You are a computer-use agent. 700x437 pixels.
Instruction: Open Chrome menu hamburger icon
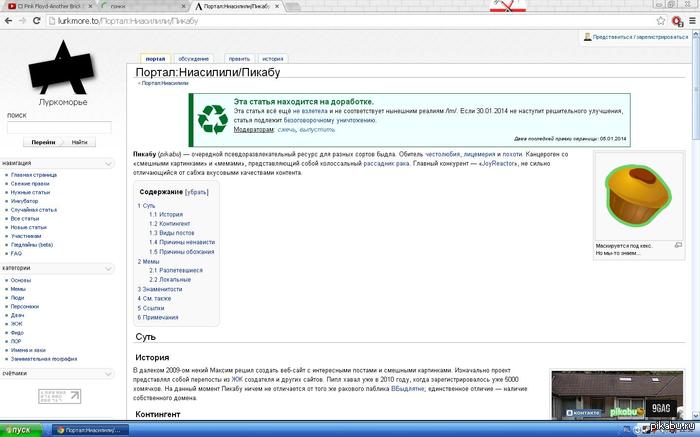[x=692, y=21]
